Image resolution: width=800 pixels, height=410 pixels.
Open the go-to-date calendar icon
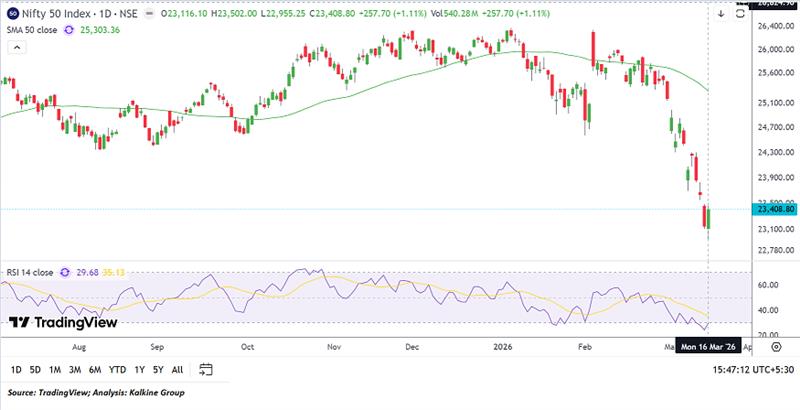pos(205,369)
